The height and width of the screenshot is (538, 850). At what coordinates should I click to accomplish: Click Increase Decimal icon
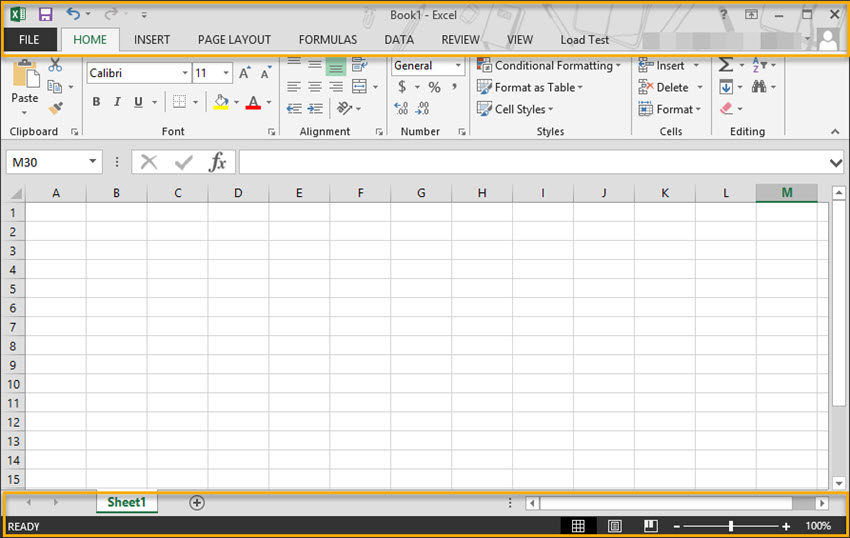401,108
